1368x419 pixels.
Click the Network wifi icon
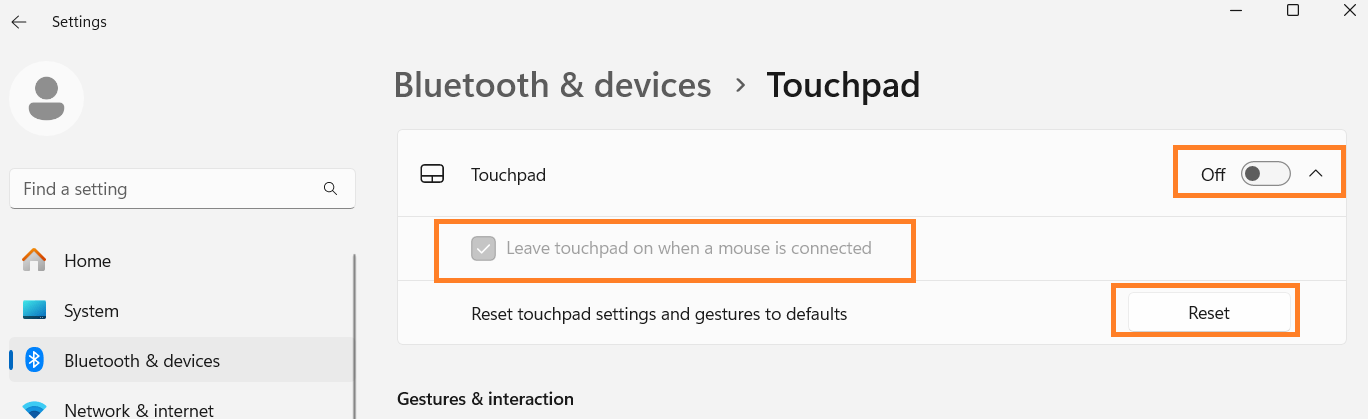pyautogui.click(x=35, y=410)
